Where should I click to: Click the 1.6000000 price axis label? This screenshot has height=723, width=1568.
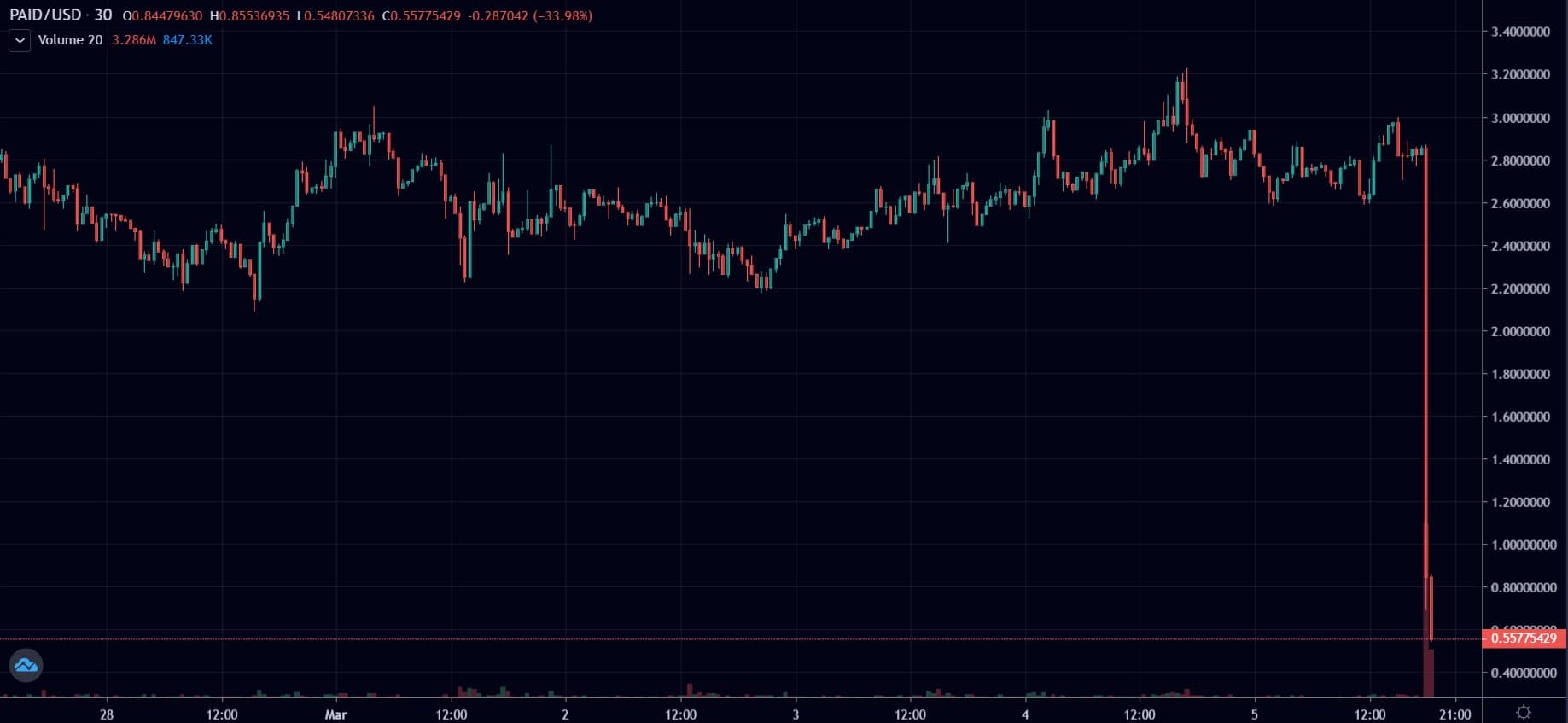click(1520, 417)
